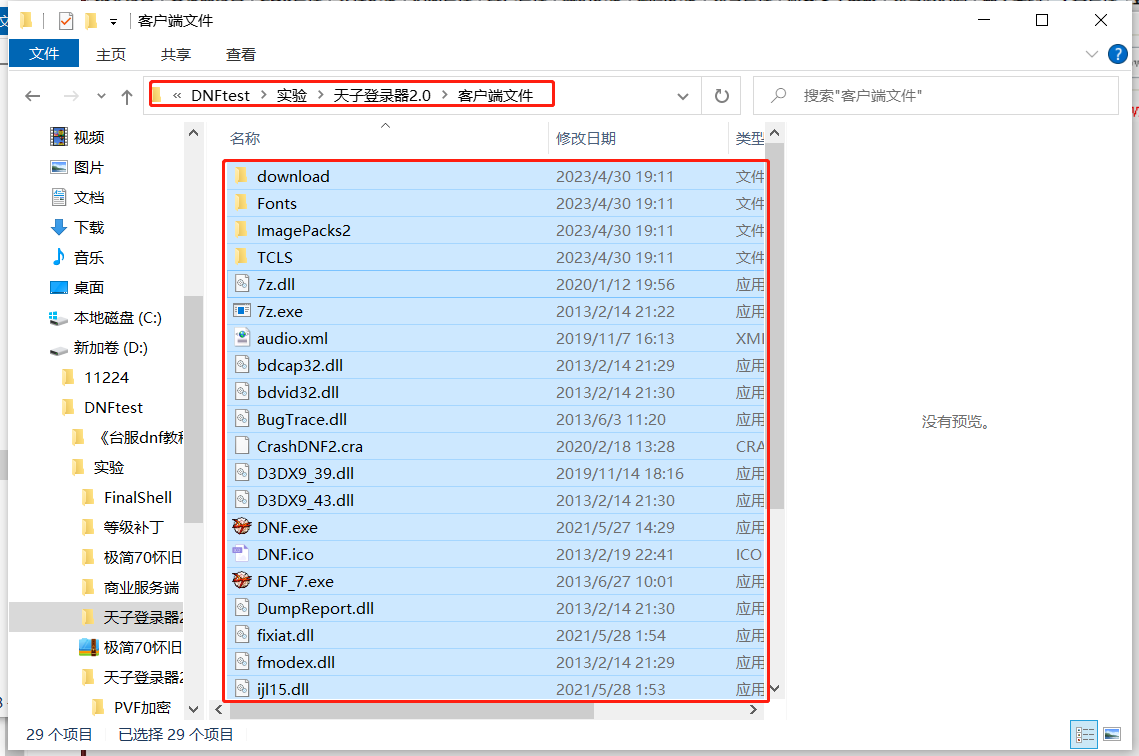Select the 7z.exe file icon
The width and height of the screenshot is (1139, 756).
click(242, 311)
